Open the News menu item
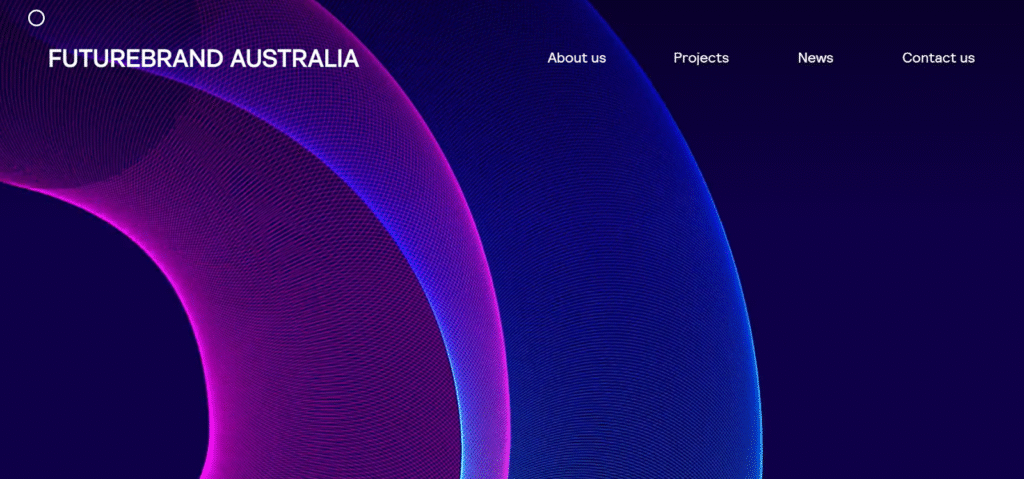Image resolution: width=1024 pixels, height=479 pixels. (815, 58)
